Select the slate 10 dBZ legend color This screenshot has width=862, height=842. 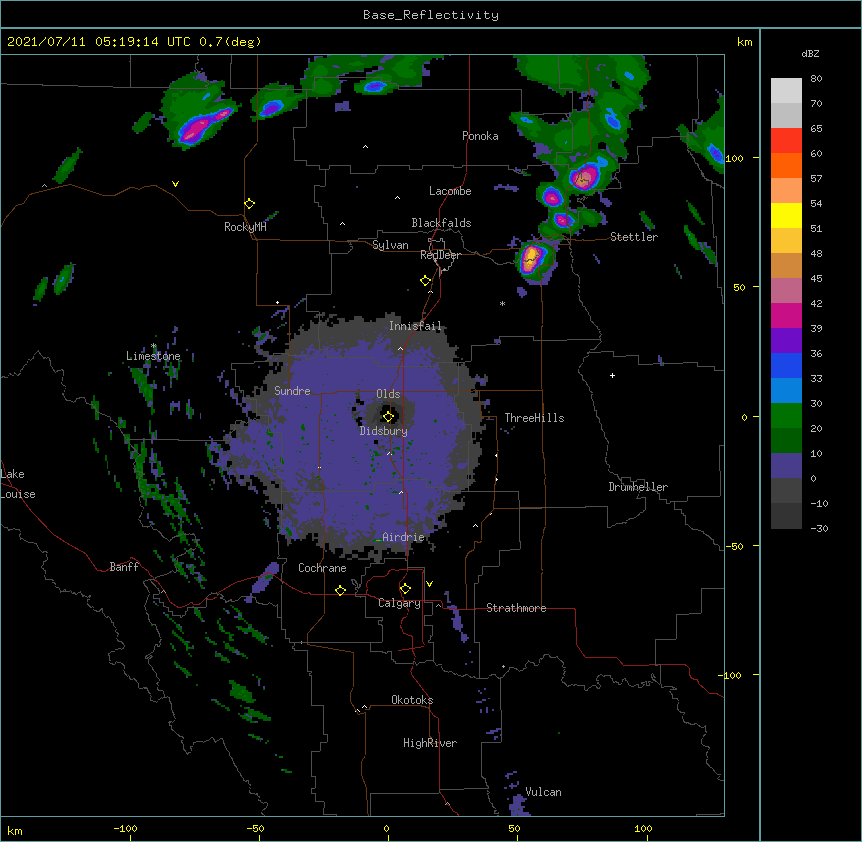pos(786,465)
